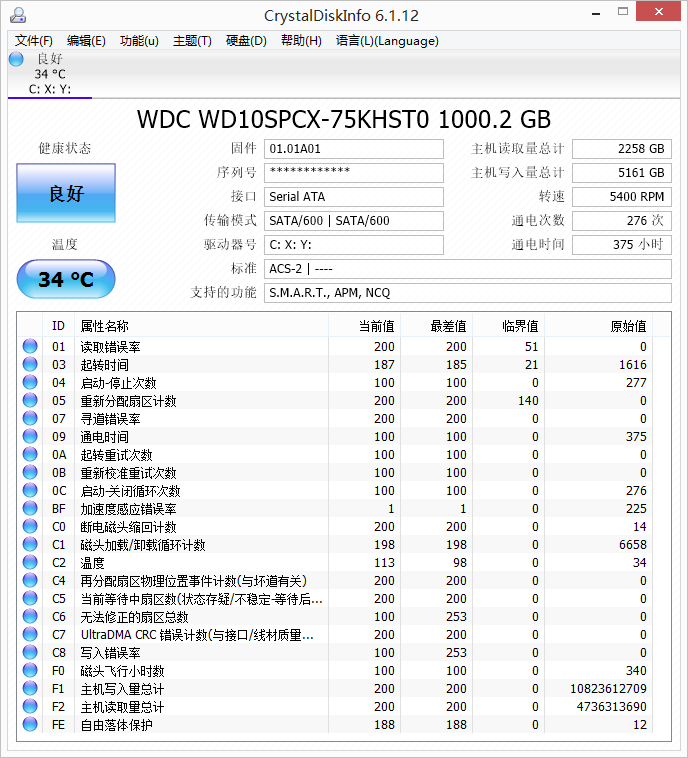Click the 标准 field showing ACS-2
The width and height of the screenshot is (688, 758).
point(468,268)
